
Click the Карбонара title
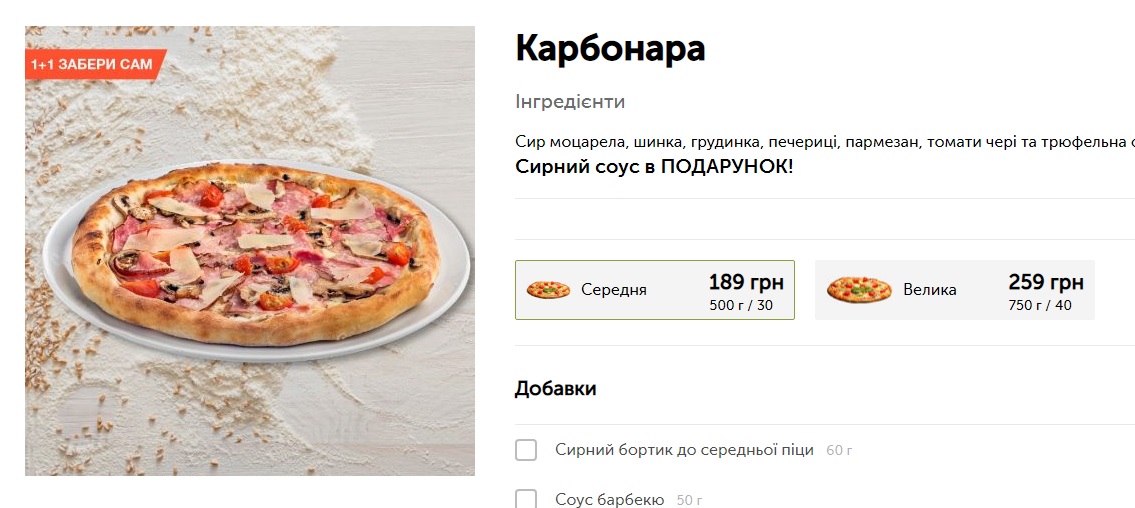coord(610,48)
